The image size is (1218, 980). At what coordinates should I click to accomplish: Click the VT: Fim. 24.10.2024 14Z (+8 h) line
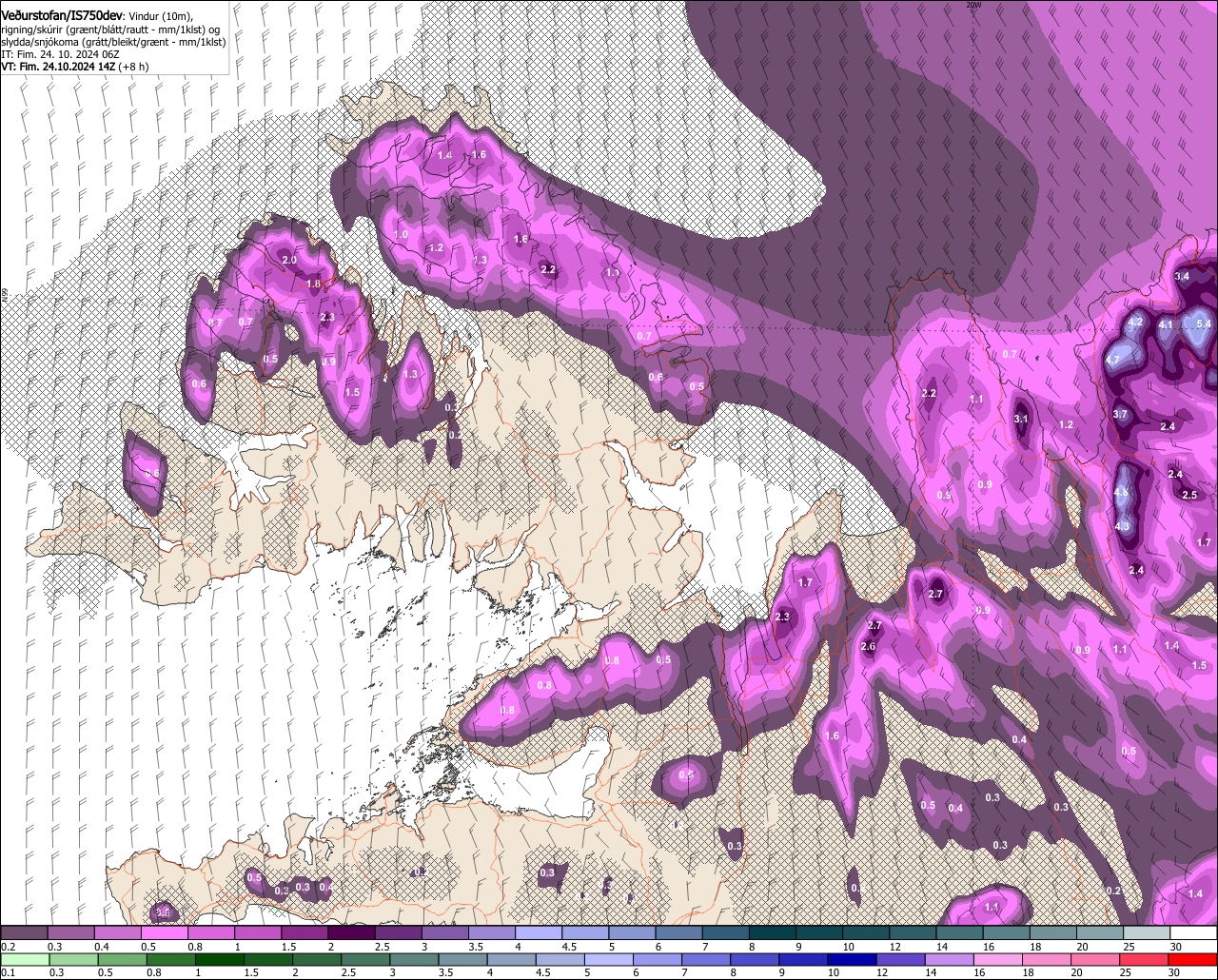[x=74, y=67]
